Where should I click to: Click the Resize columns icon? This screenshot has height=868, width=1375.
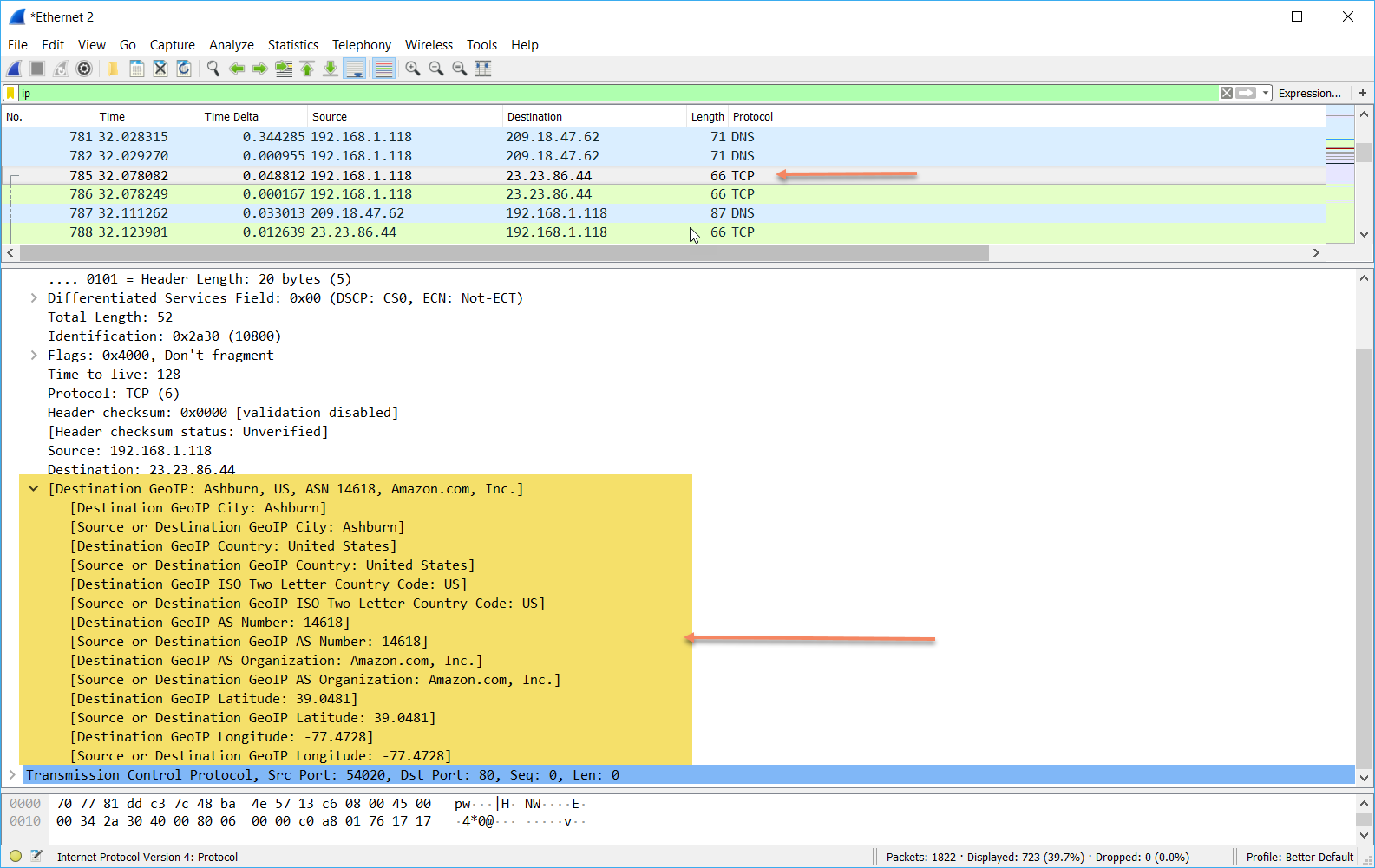click(483, 69)
